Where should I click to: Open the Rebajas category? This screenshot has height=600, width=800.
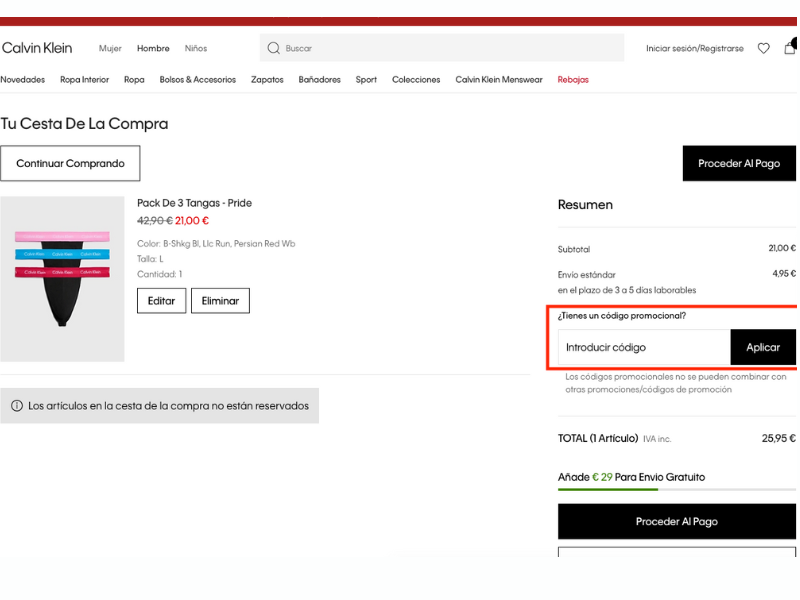573,80
